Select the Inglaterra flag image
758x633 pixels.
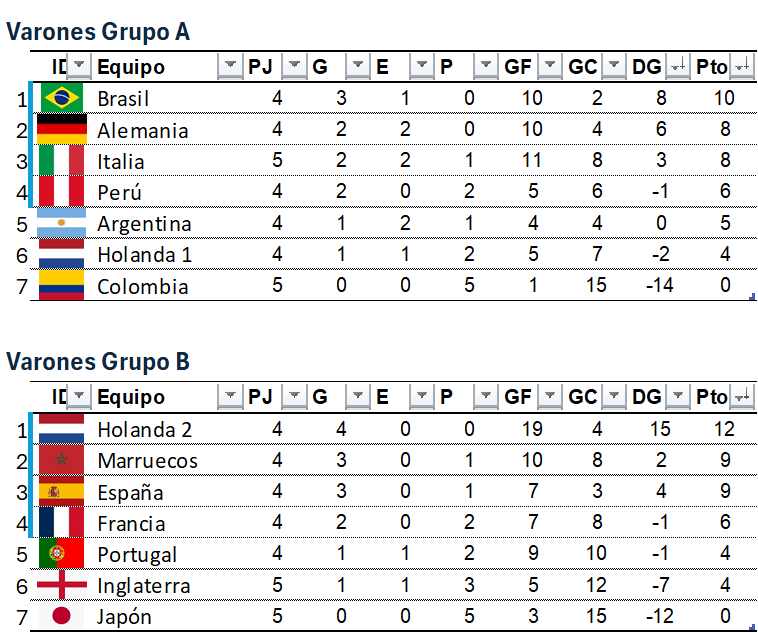pyautogui.click(x=62, y=585)
